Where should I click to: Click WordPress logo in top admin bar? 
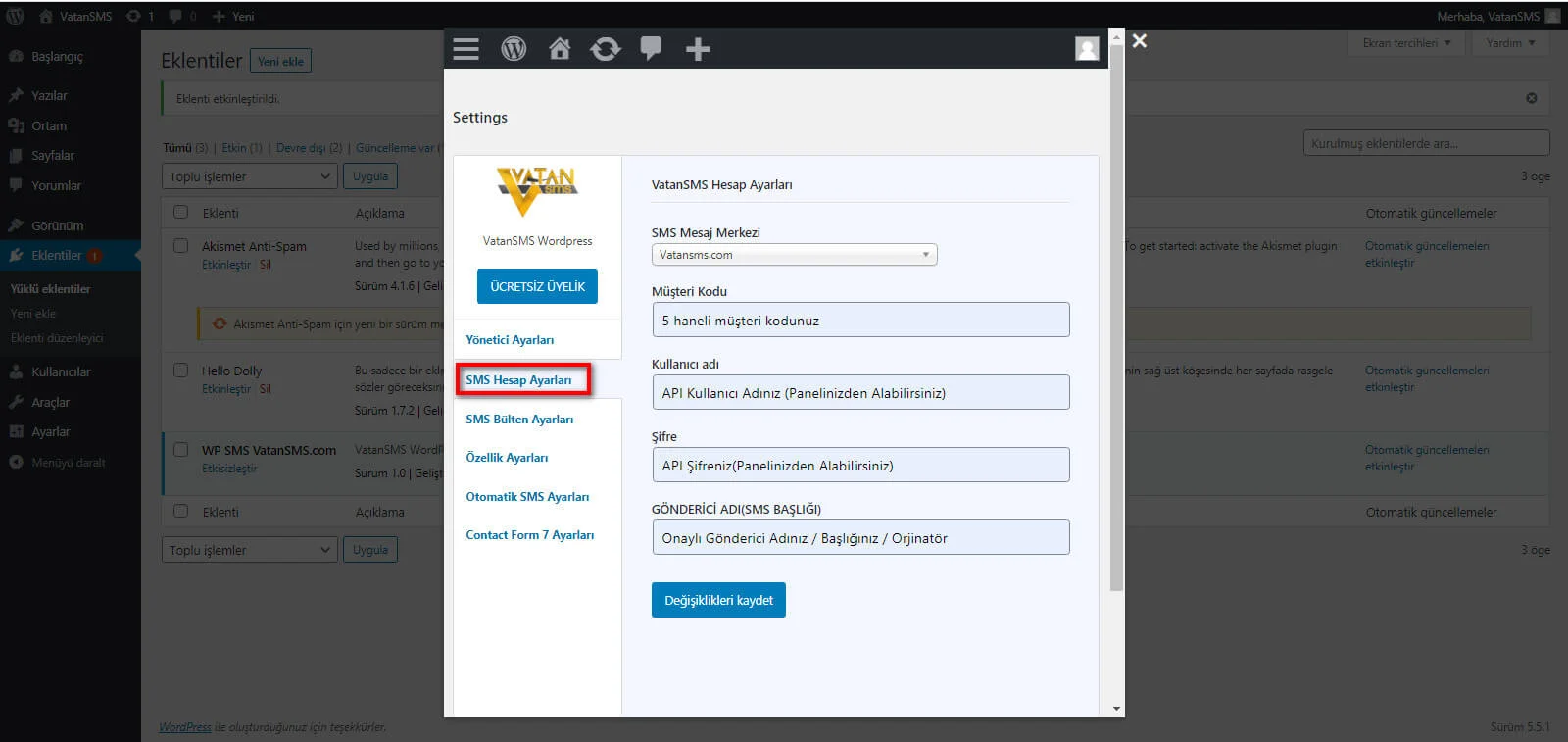click(x=15, y=16)
